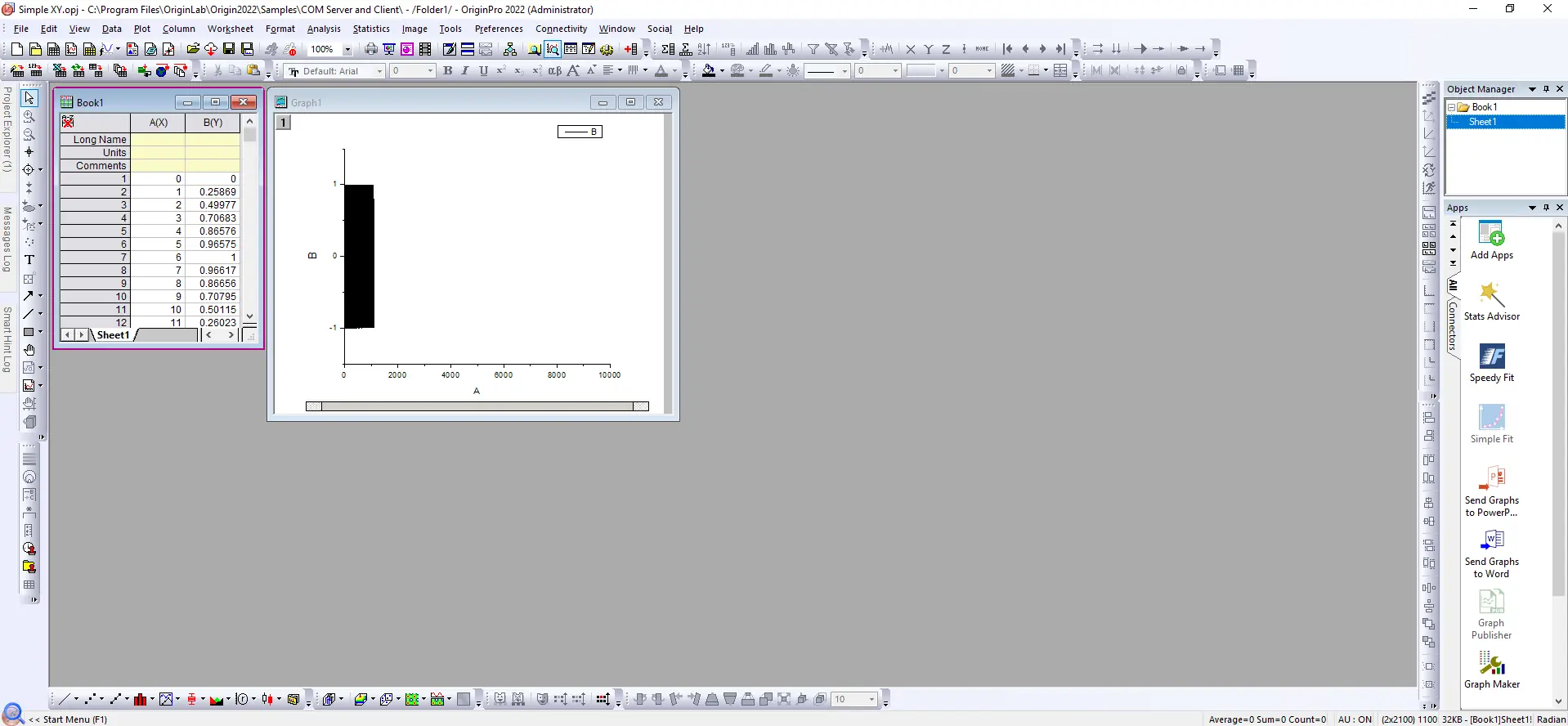Viewport: 1568px width, 726px height.
Task: Open the Add Apps icon
Action: click(x=1492, y=240)
